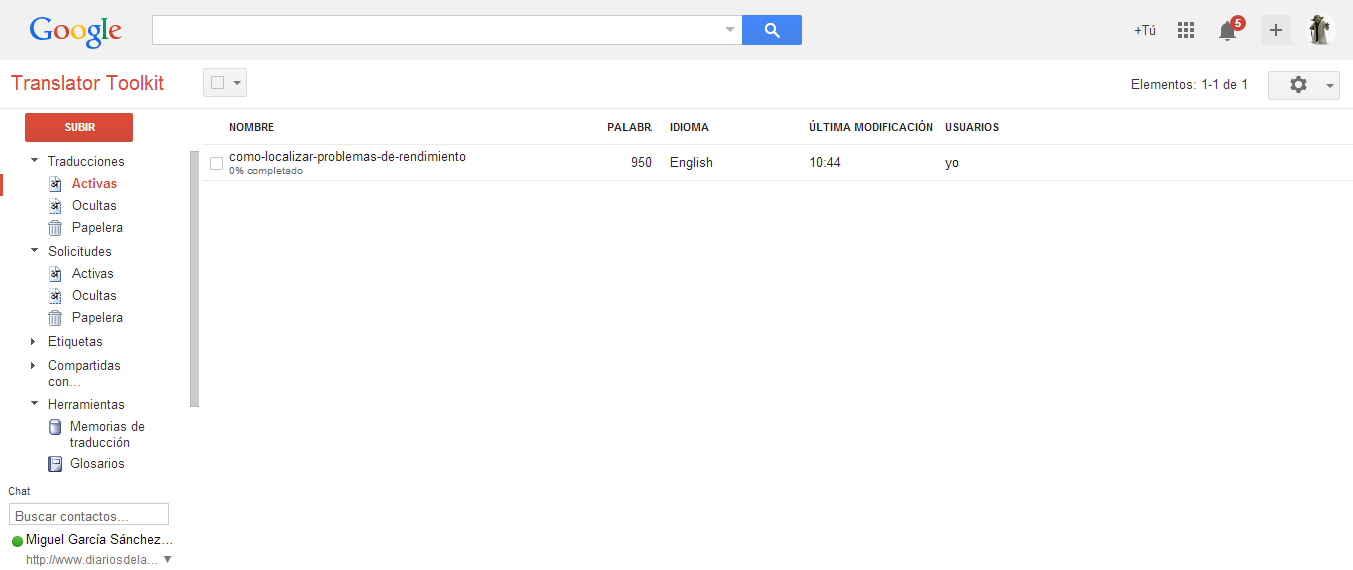Click the plus share button

click(1276, 30)
